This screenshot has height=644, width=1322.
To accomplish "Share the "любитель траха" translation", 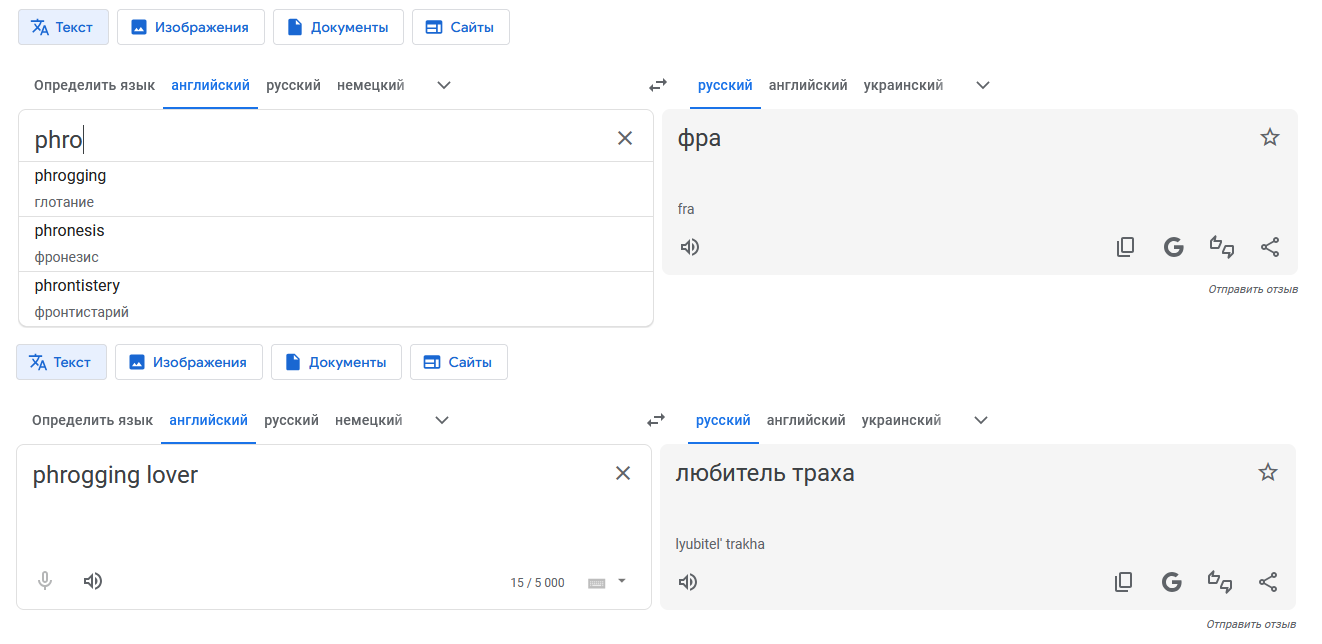I will pyautogui.click(x=1268, y=582).
